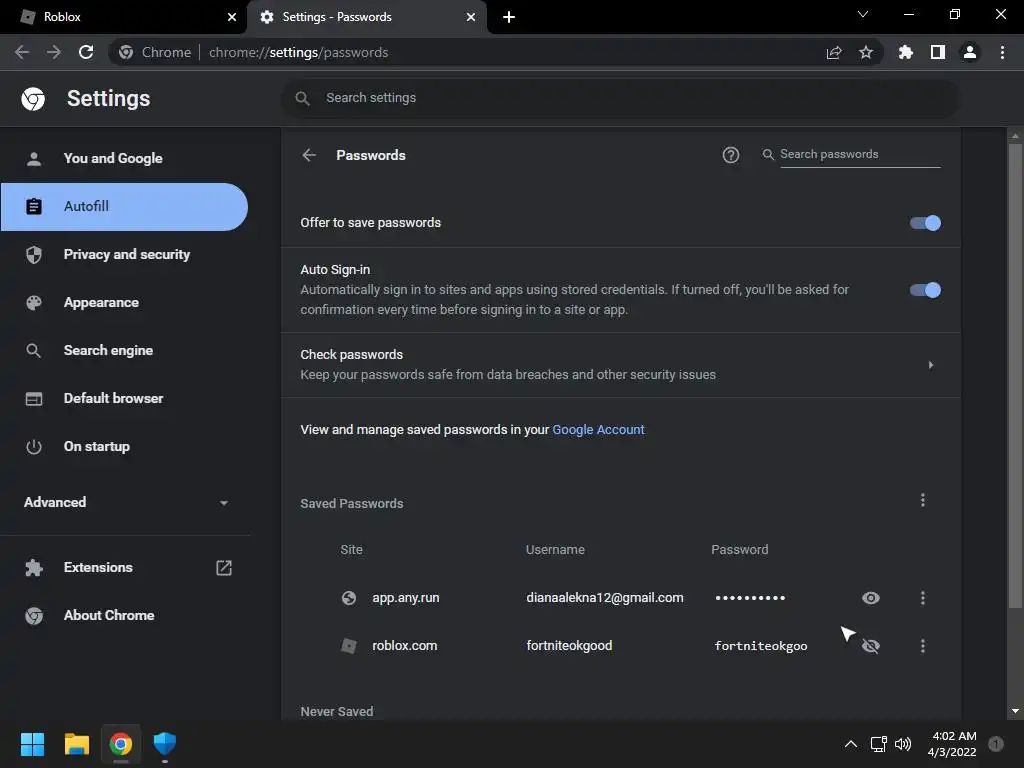Toggle Offer to save passwords switch

[x=925, y=223]
